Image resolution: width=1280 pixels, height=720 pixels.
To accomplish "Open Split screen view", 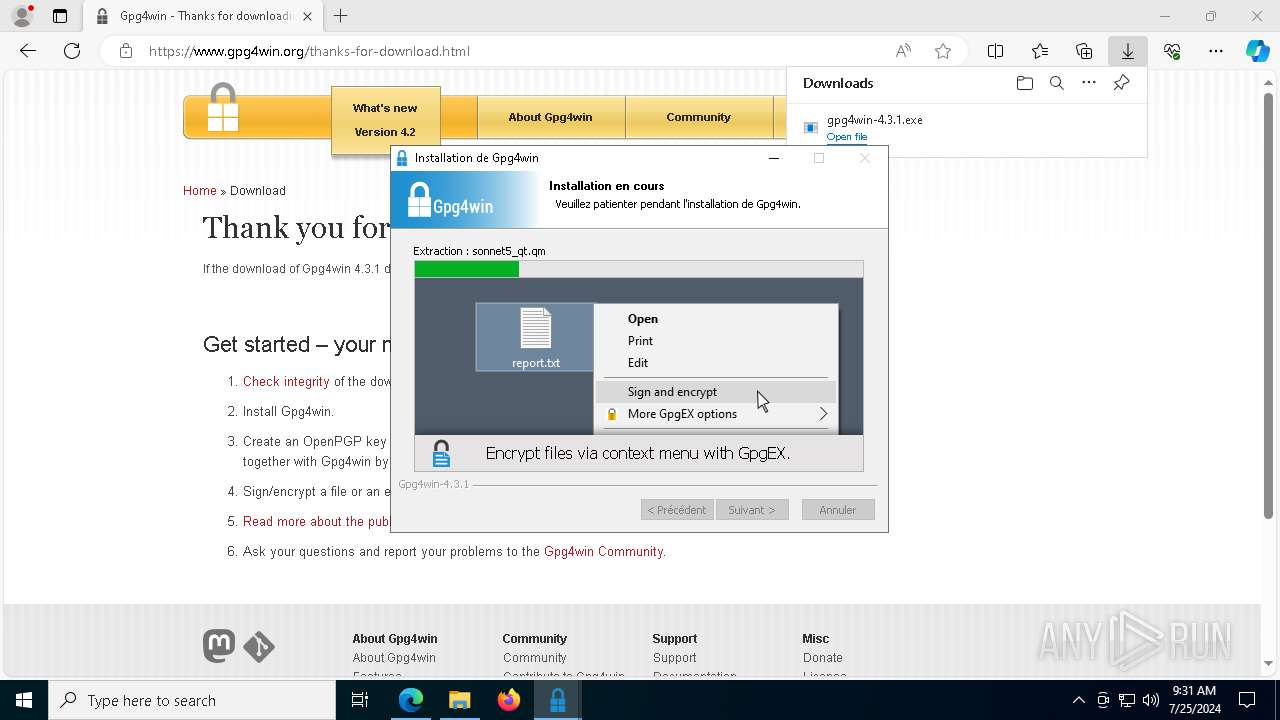I will (x=995, y=51).
